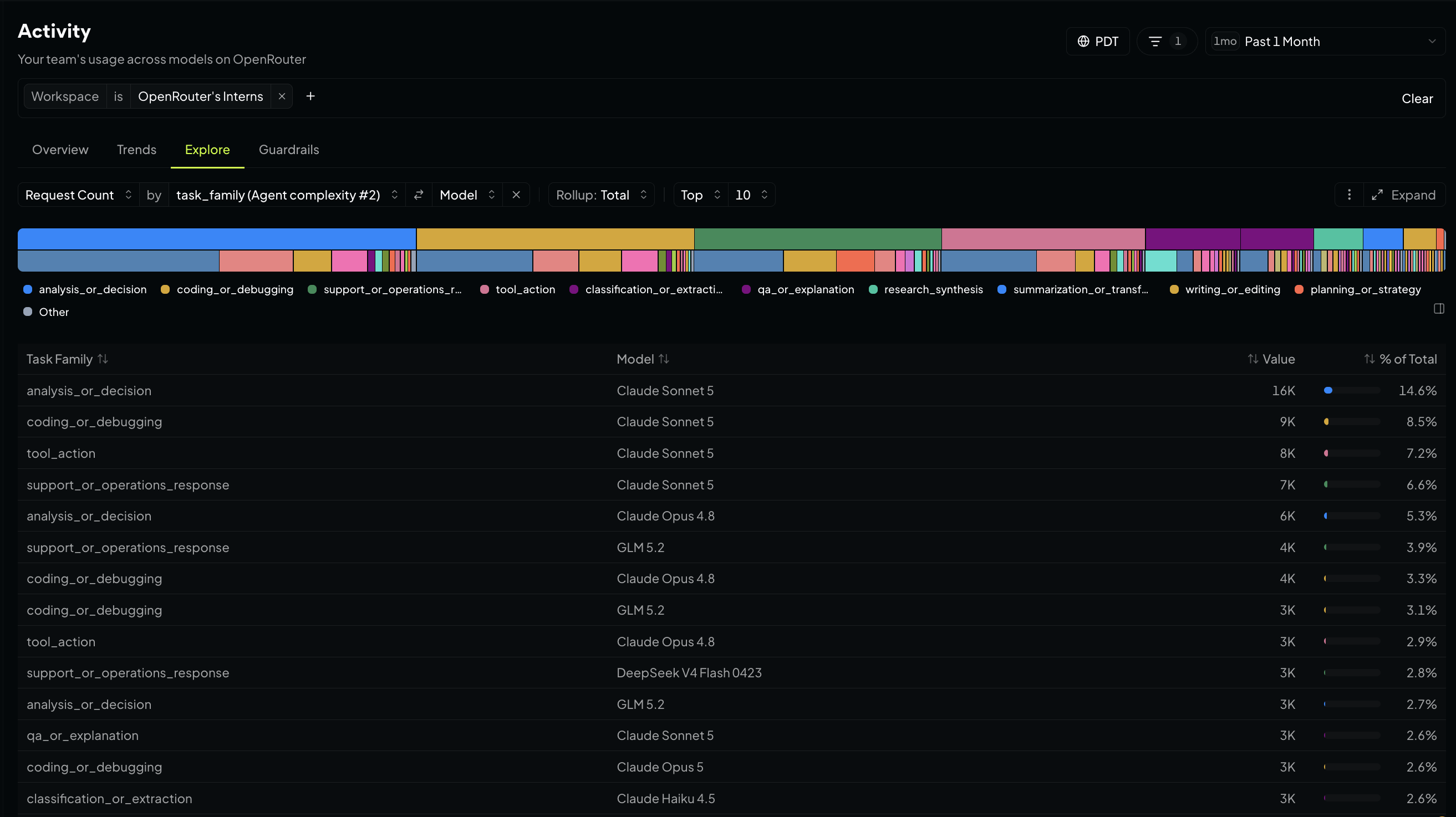Switch to the Trends tab
Screen dimensions: 1456x817
click(136, 150)
